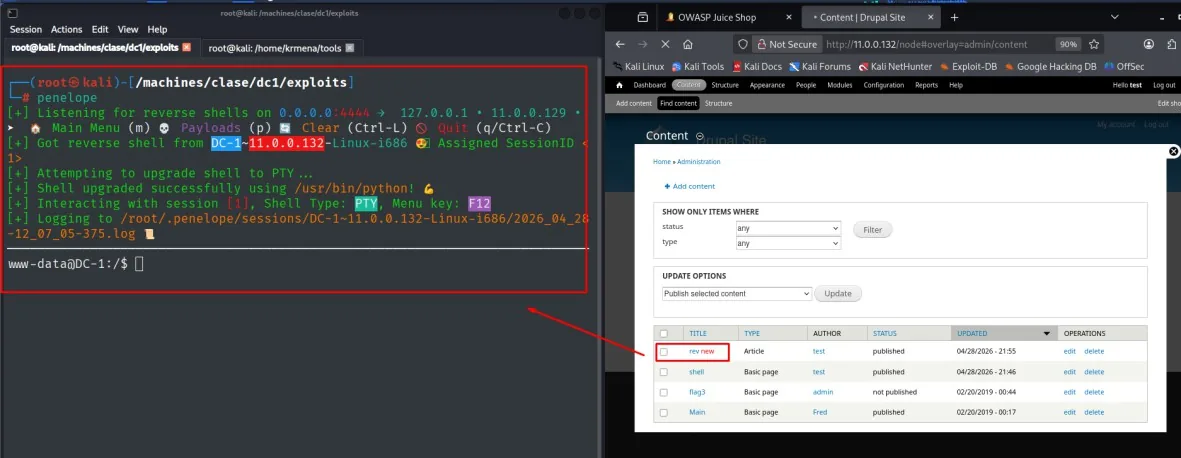Viewport: 1181px width, 458px height.
Task: Close the Content | Drupal Site tab
Action: (x=930, y=17)
